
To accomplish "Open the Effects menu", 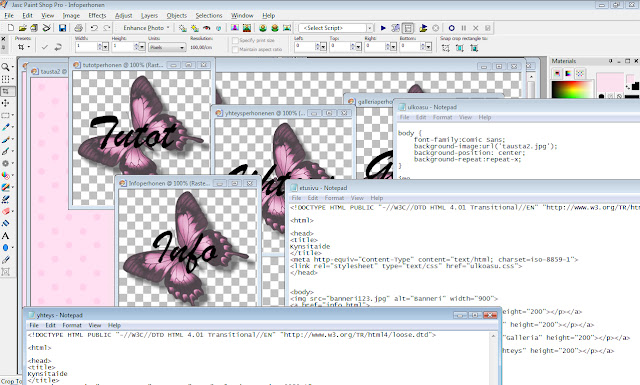I will 97,16.
